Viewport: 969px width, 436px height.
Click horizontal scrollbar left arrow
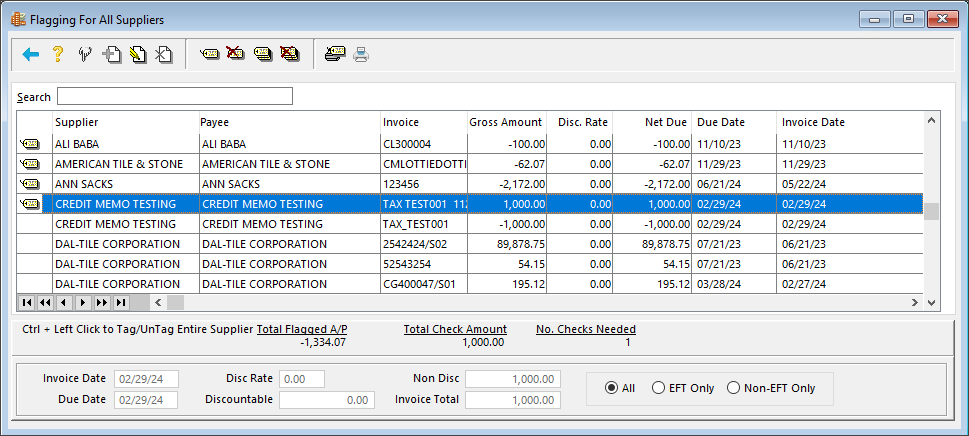point(157,303)
